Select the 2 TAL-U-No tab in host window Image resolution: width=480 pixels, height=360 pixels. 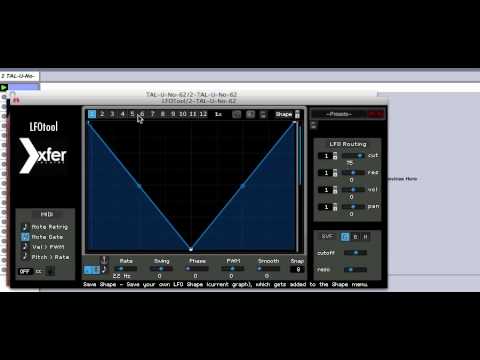pyautogui.click(x=20, y=76)
